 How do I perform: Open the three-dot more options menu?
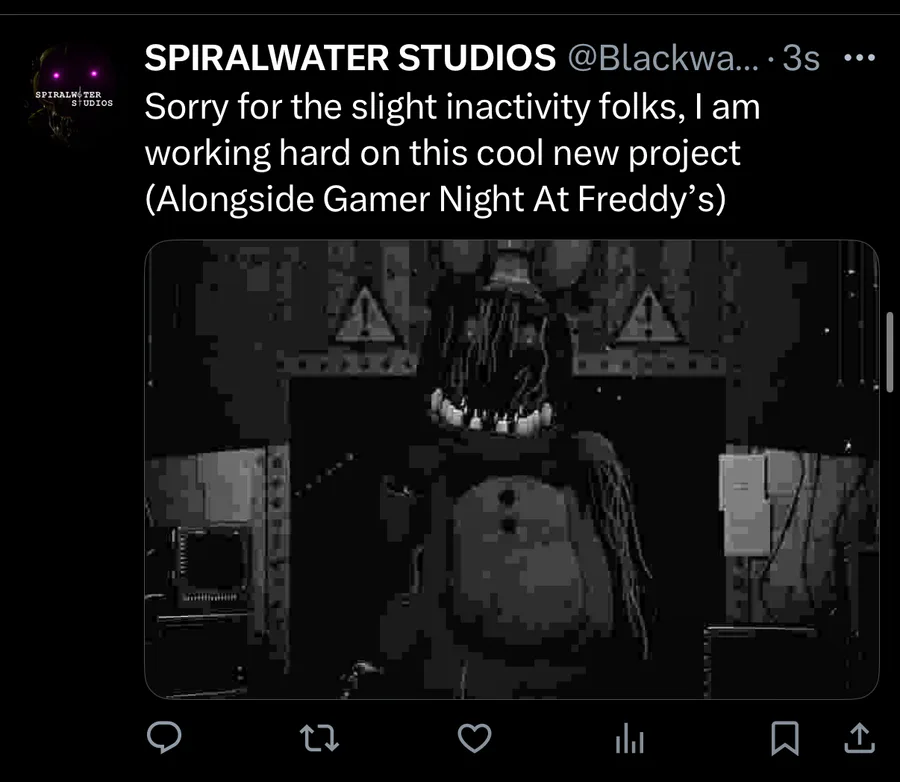click(x=859, y=58)
